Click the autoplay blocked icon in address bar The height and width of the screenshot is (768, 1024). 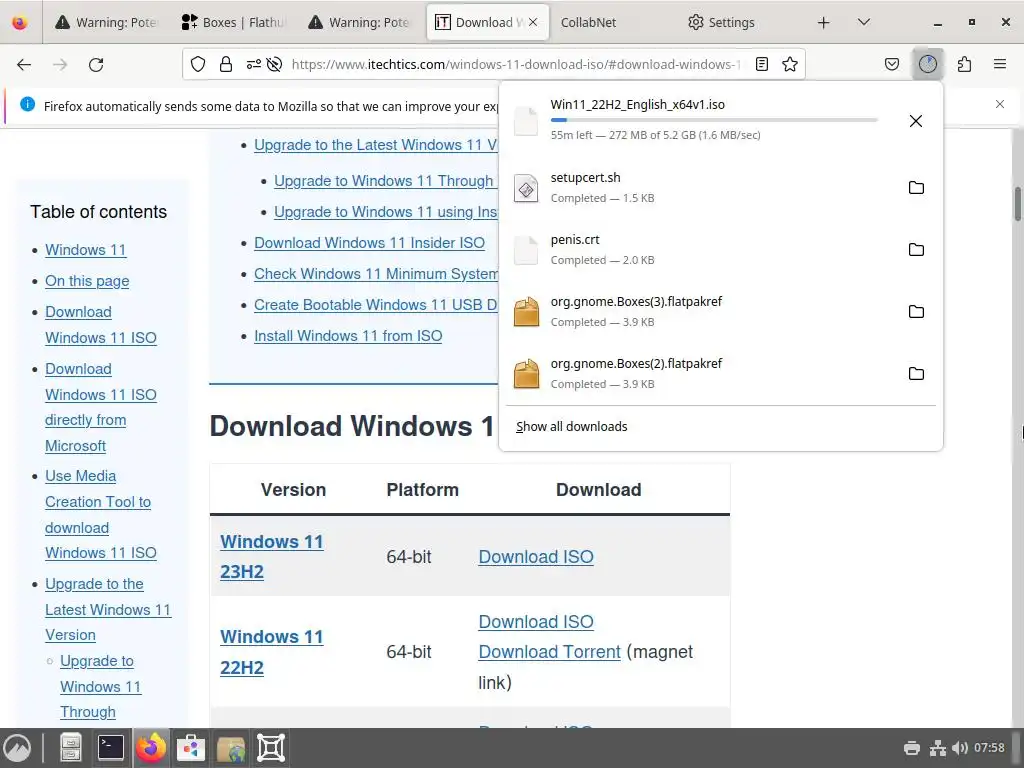click(x=275, y=64)
